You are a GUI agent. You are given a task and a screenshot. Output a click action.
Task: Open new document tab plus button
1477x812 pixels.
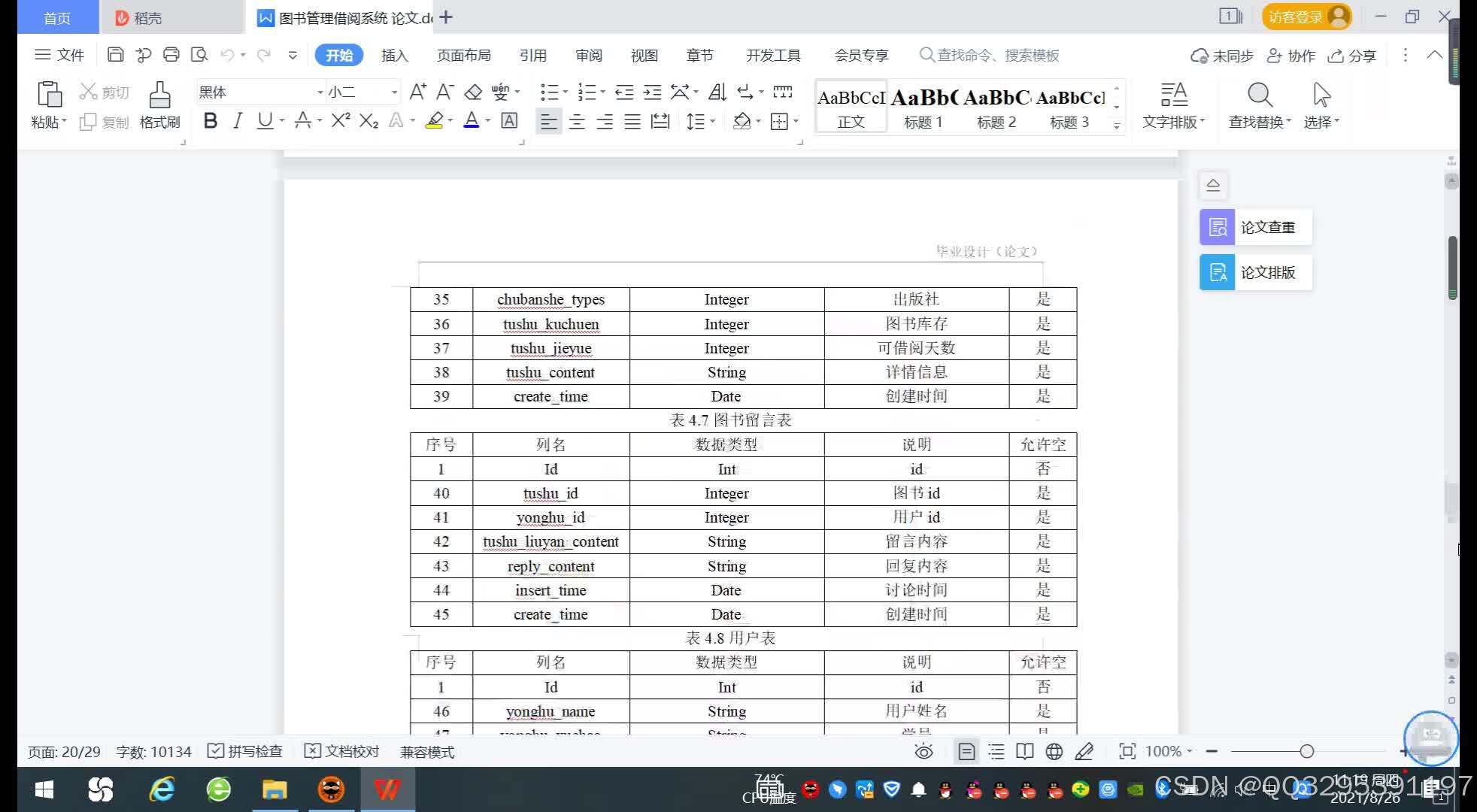[446, 17]
